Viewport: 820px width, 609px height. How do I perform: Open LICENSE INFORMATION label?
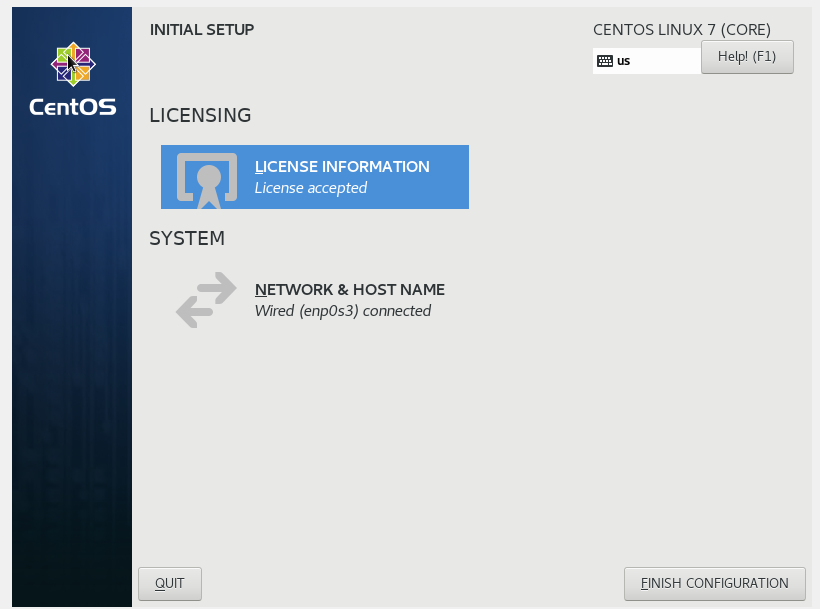tap(342, 167)
